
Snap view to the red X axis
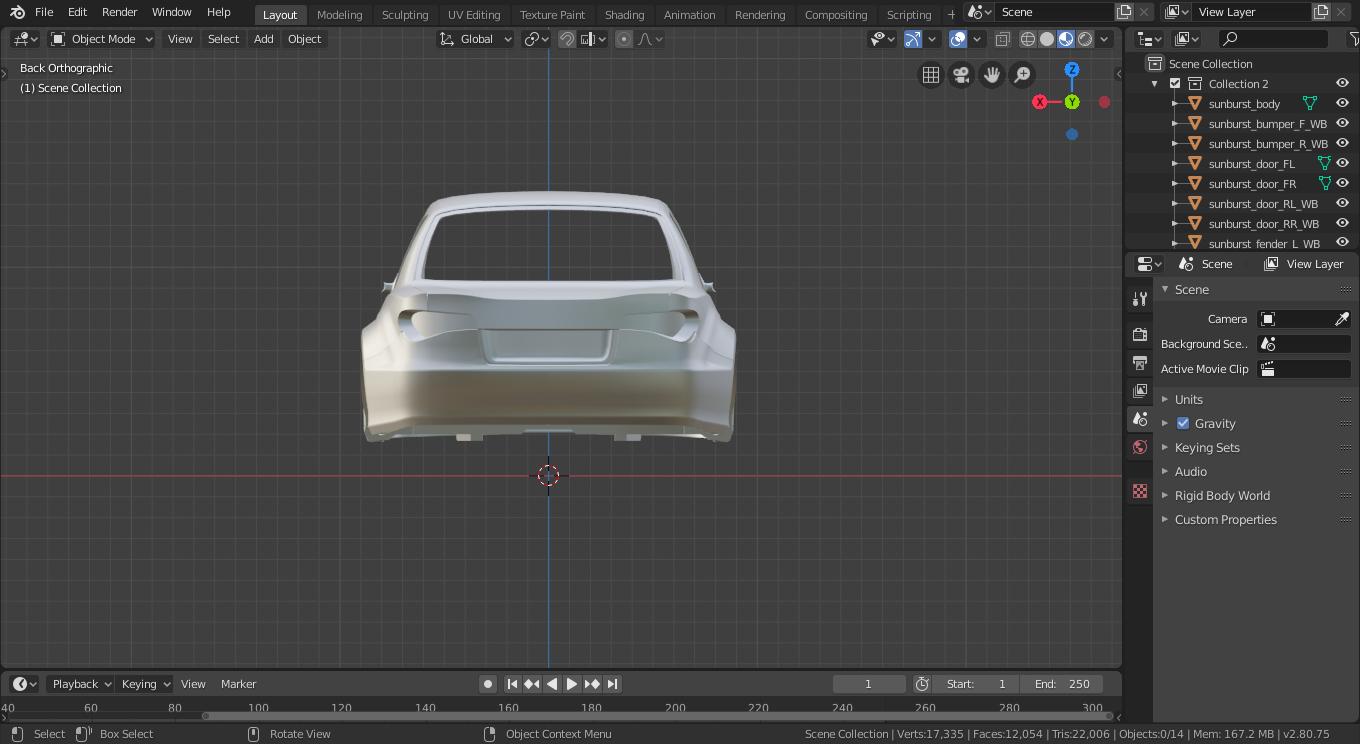click(x=1040, y=102)
